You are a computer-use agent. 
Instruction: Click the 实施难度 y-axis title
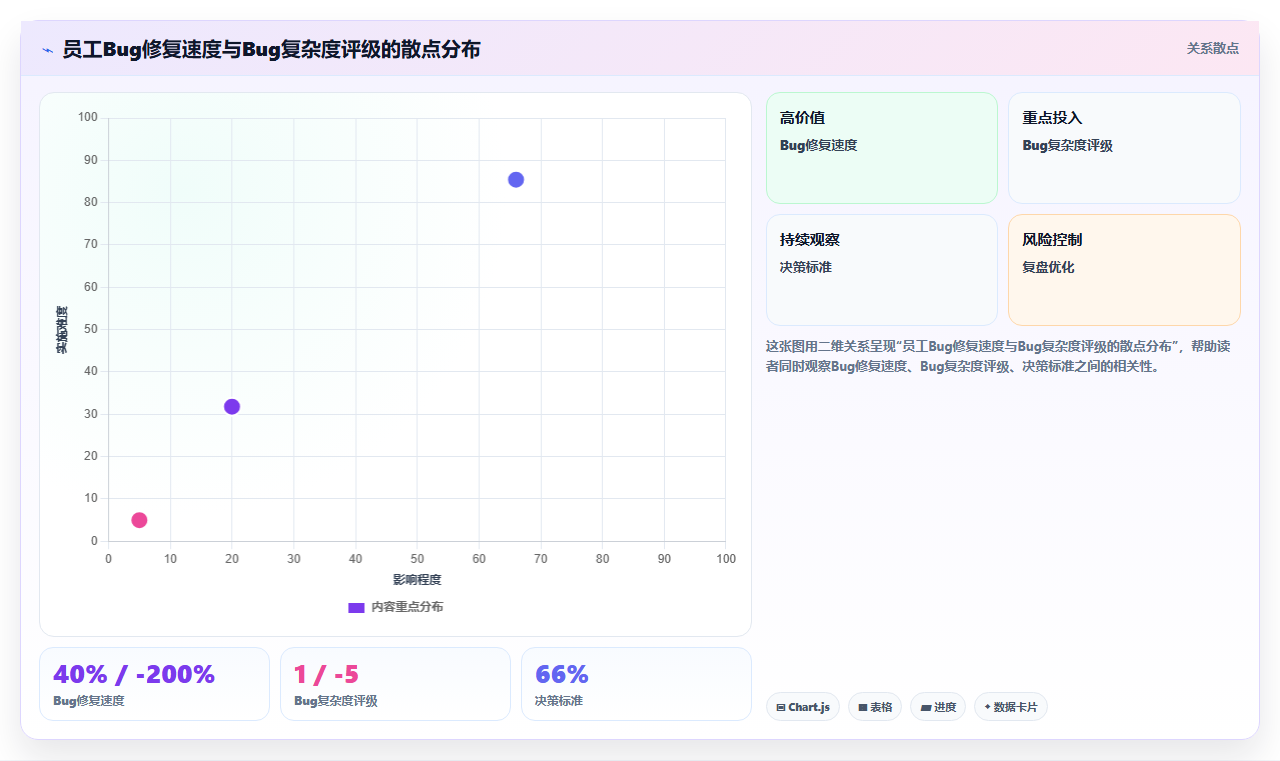coord(62,330)
